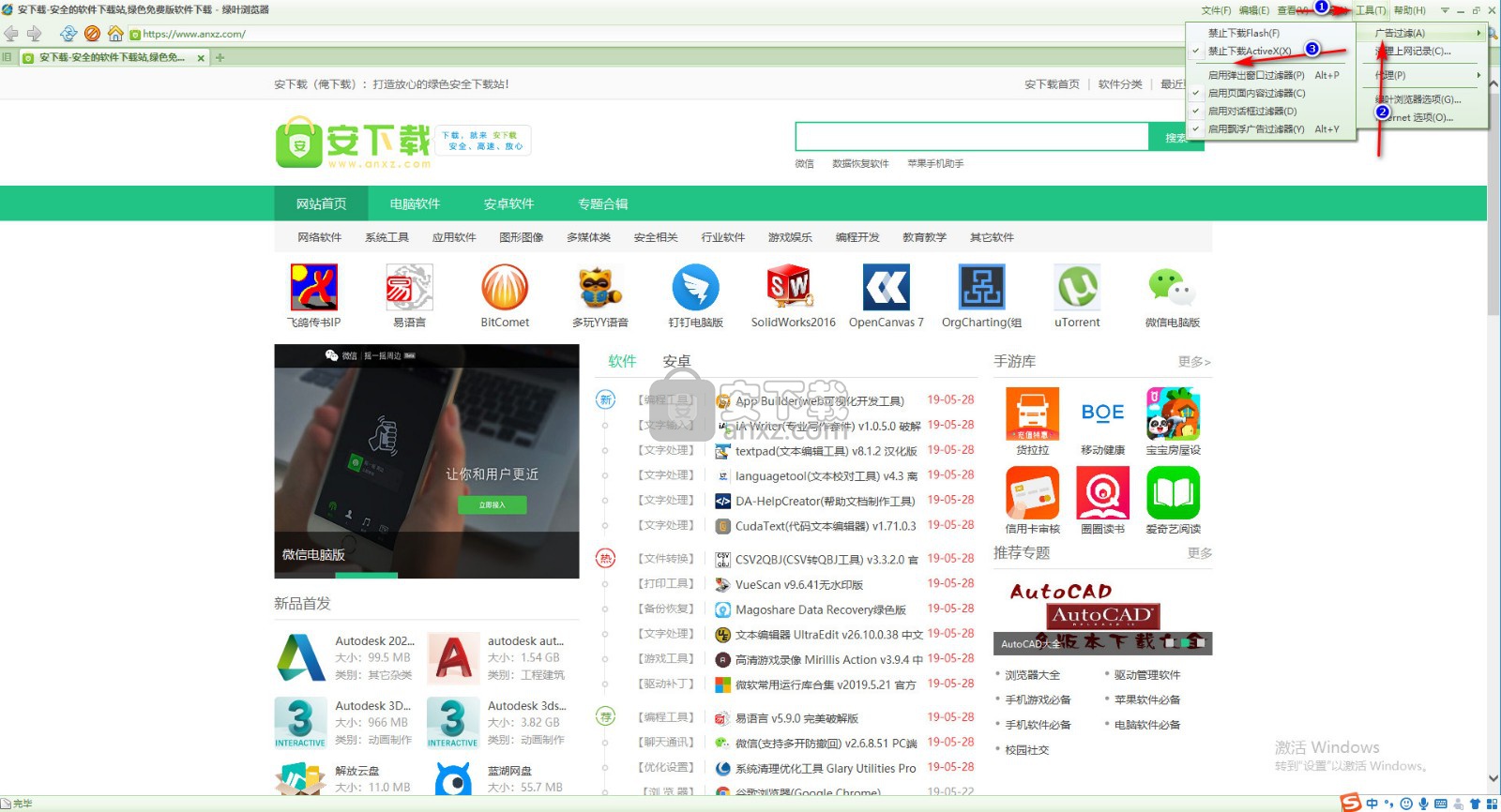
Task: Switch to the 安卓 list tab
Action: click(676, 361)
